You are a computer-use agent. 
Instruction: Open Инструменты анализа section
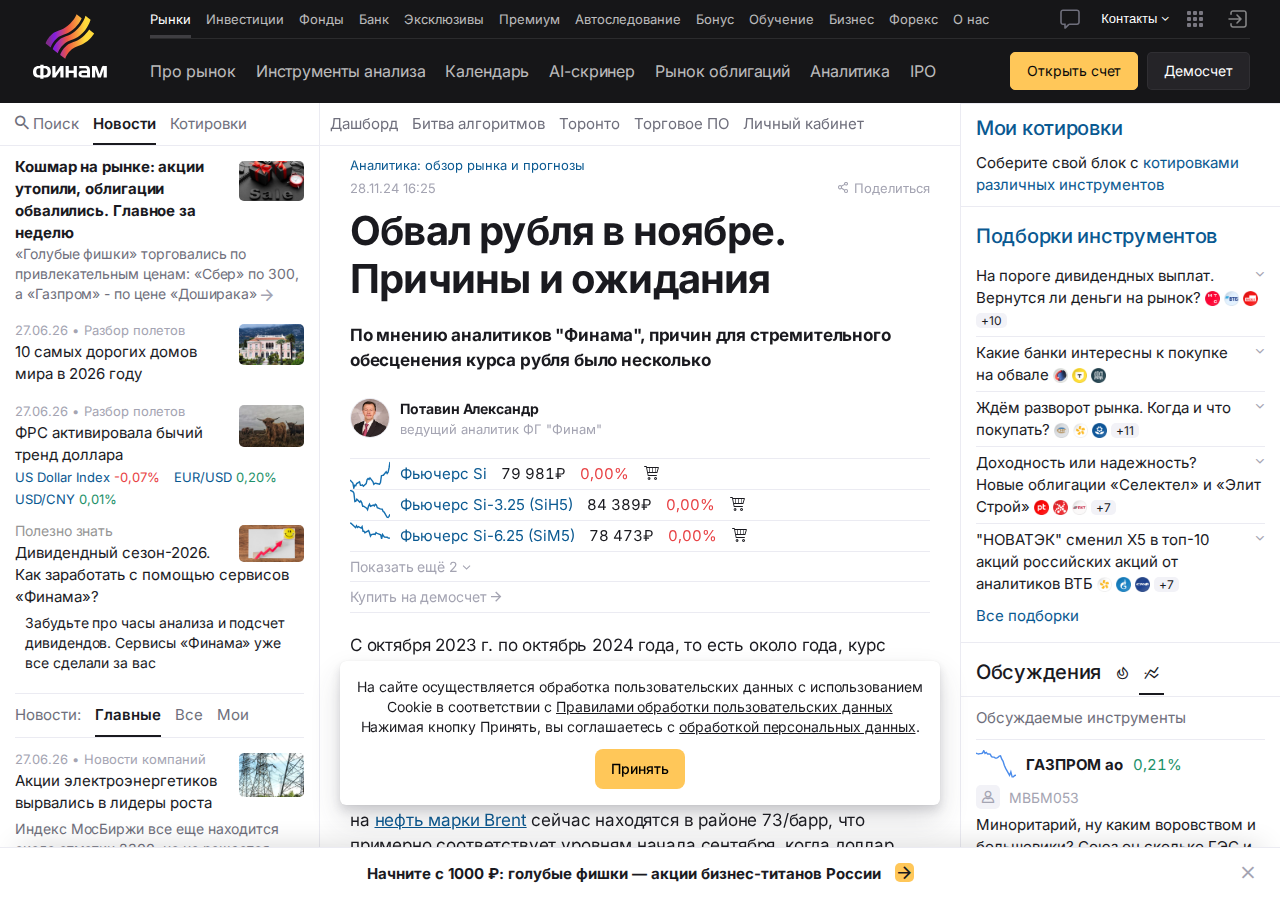click(x=341, y=71)
